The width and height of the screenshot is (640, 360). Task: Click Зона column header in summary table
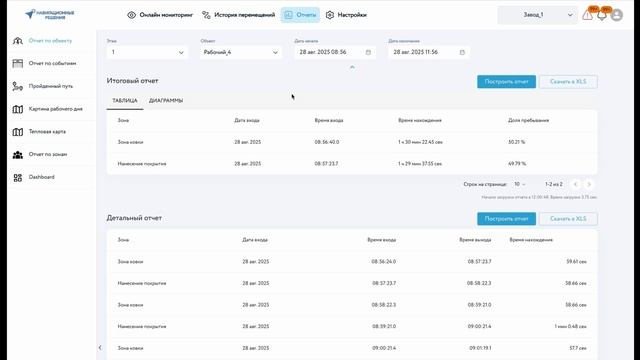coord(123,120)
